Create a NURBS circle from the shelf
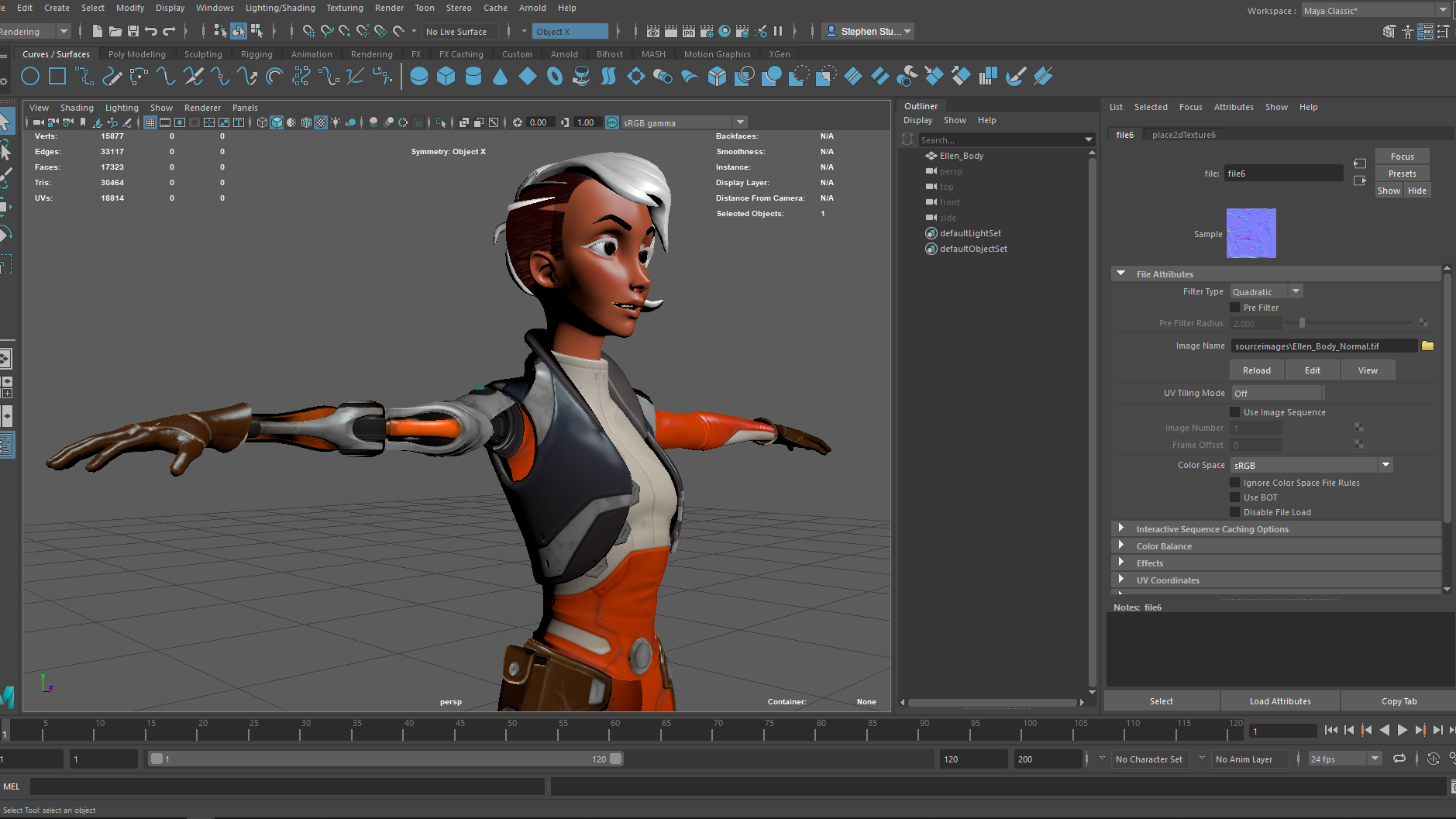The width and height of the screenshot is (1456, 819). (30, 76)
